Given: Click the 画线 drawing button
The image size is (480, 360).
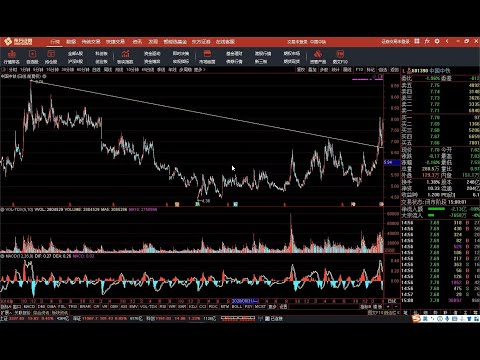Looking at the screenshot, I should (347, 70).
